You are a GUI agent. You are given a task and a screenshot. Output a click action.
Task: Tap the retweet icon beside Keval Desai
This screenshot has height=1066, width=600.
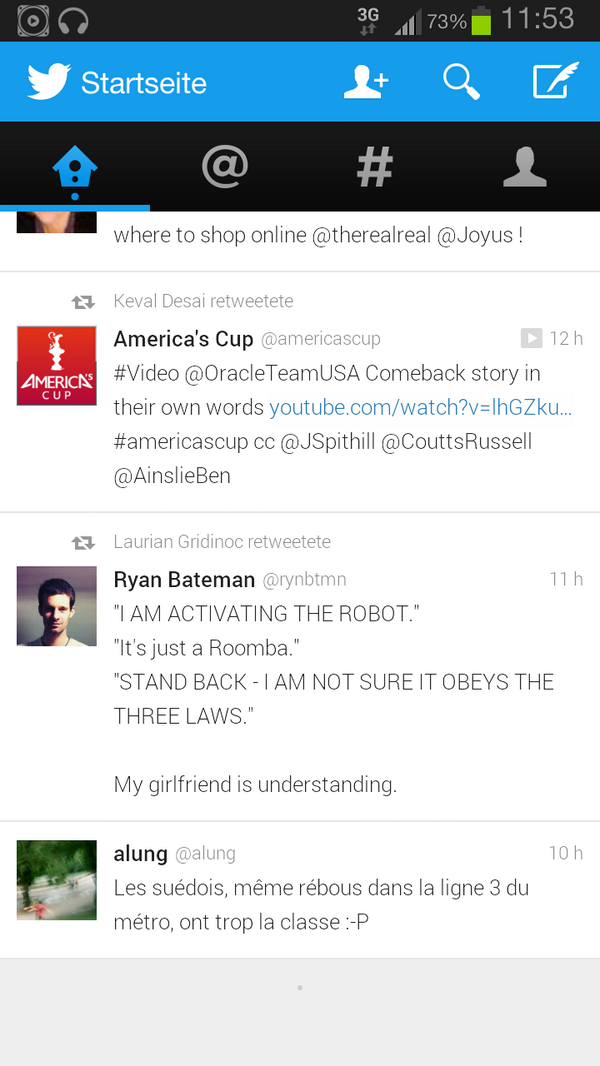click(83, 301)
